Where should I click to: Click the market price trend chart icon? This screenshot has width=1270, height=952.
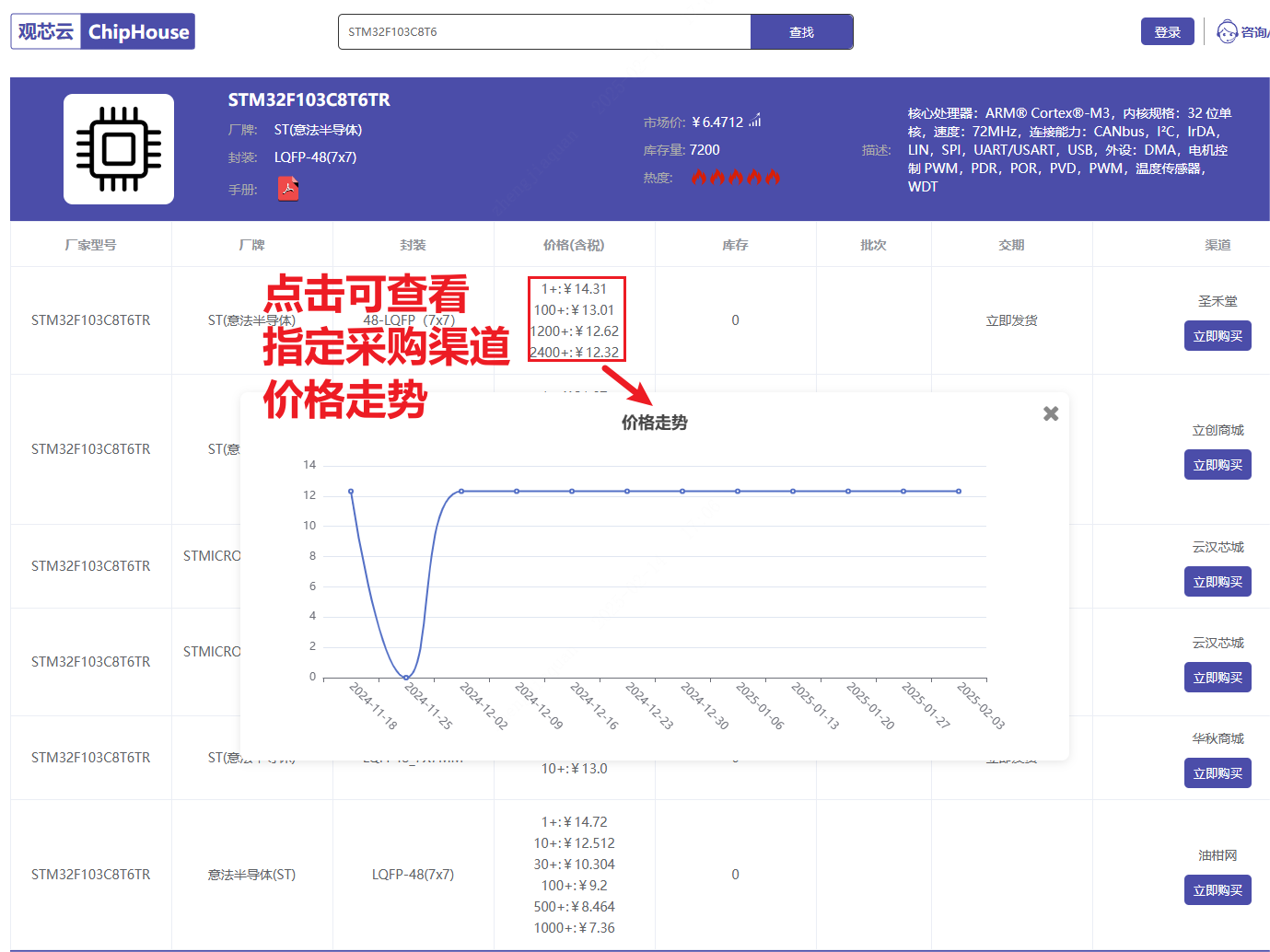755,121
